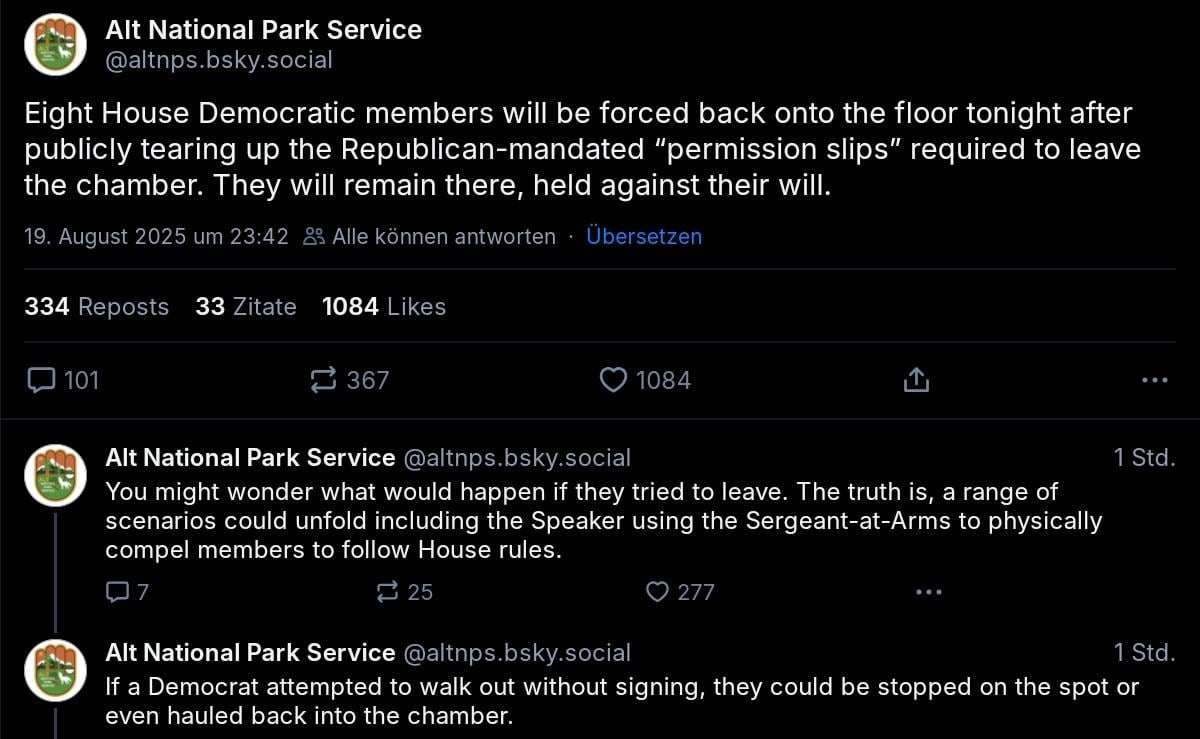This screenshot has height=739, width=1200.
Task: Repost the reply with 25 reposts
Action: tap(387, 592)
